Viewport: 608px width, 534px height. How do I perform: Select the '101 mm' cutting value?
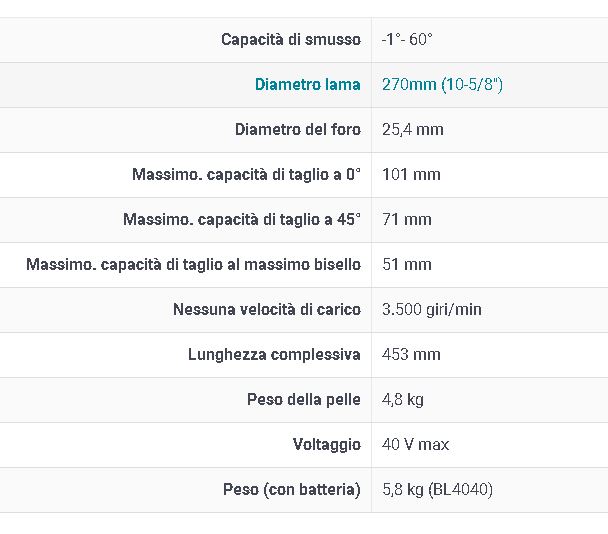(x=411, y=175)
